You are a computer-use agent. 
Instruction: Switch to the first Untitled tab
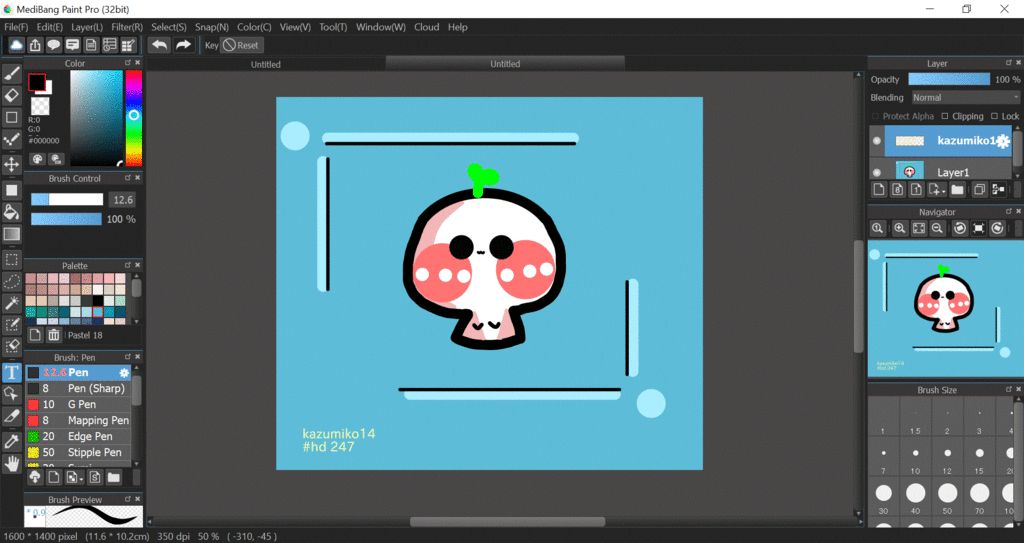tap(266, 64)
